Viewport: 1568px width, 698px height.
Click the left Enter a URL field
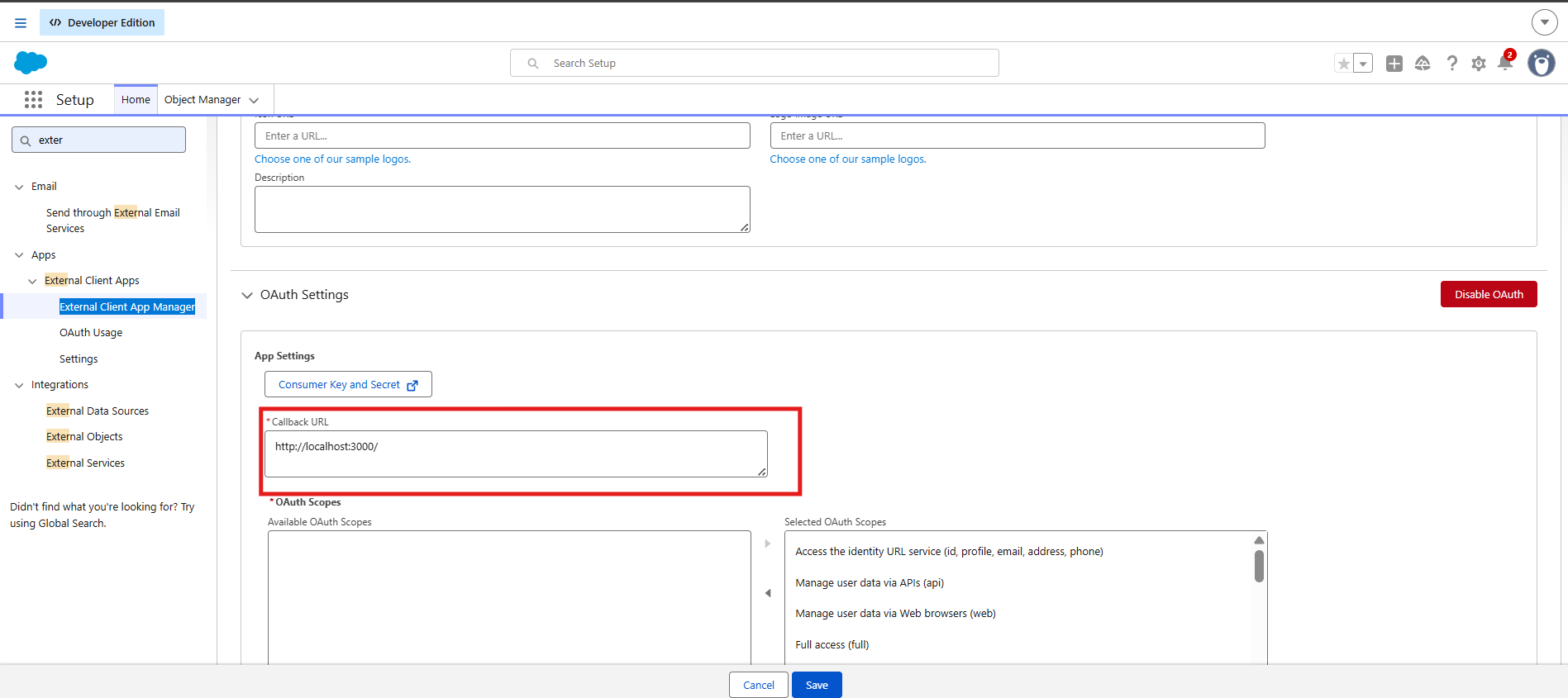(503, 135)
